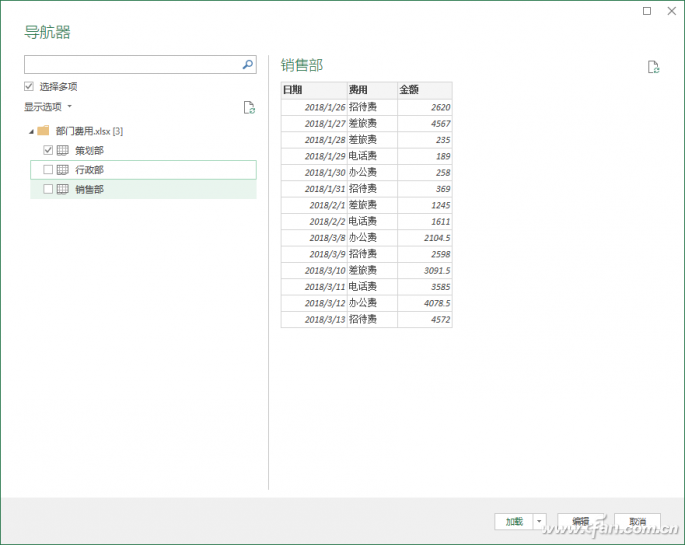Check the 销售部 sheet checkbox

click(x=48, y=189)
